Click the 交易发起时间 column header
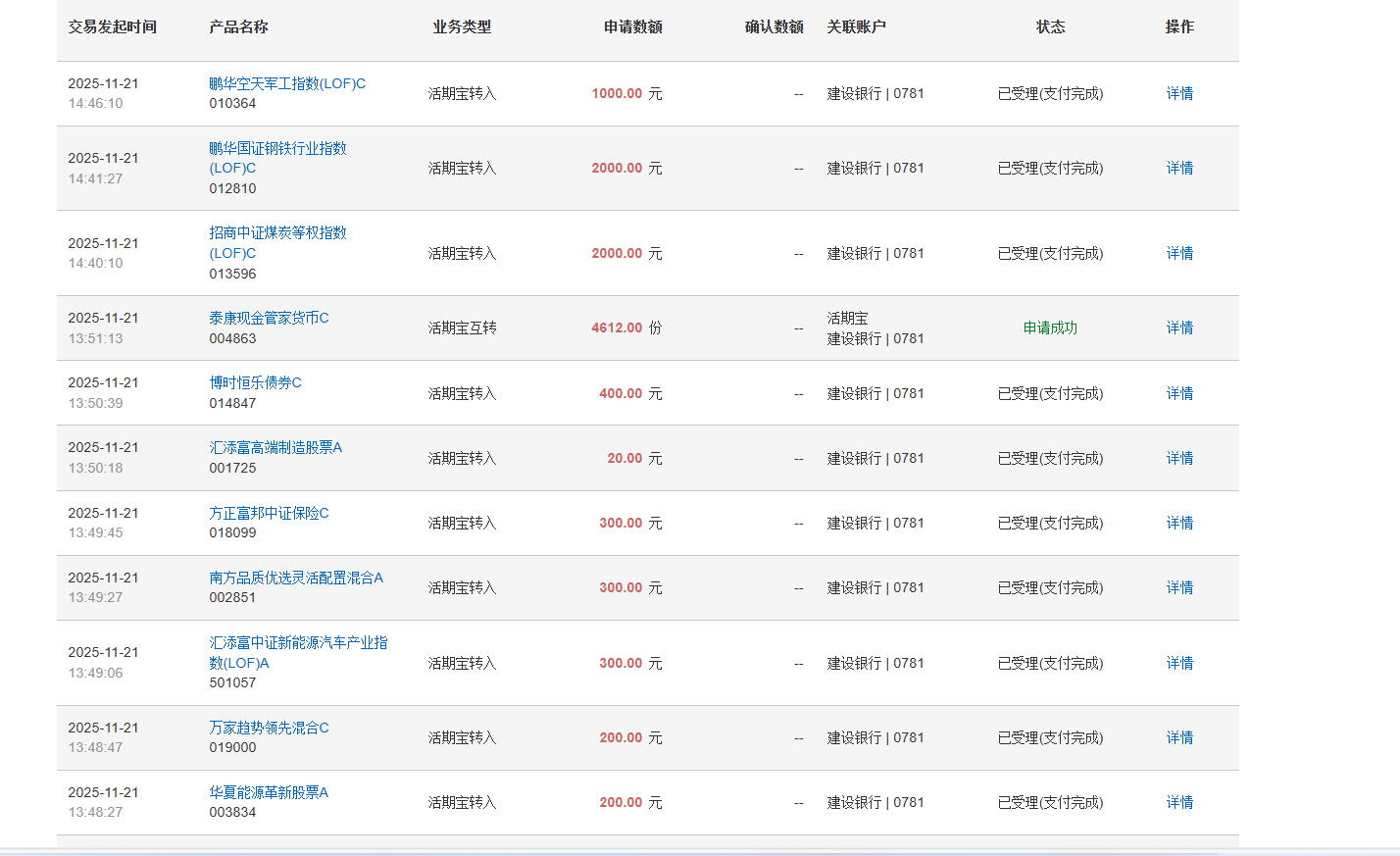Image resolution: width=1400 pixels, height=856 pixels. (112, 26)
